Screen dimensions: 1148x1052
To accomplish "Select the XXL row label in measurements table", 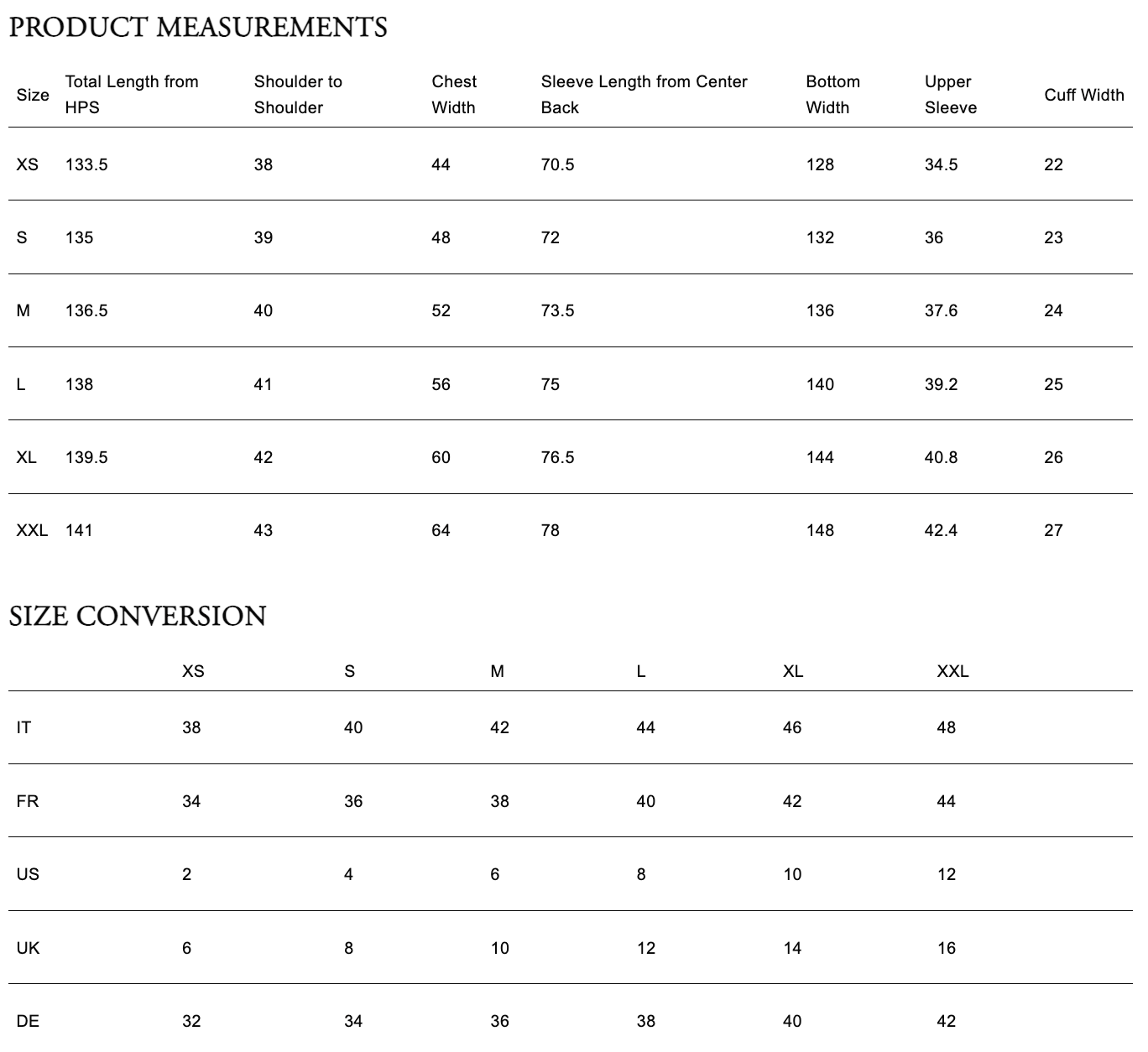I will (x=32, y=530).
